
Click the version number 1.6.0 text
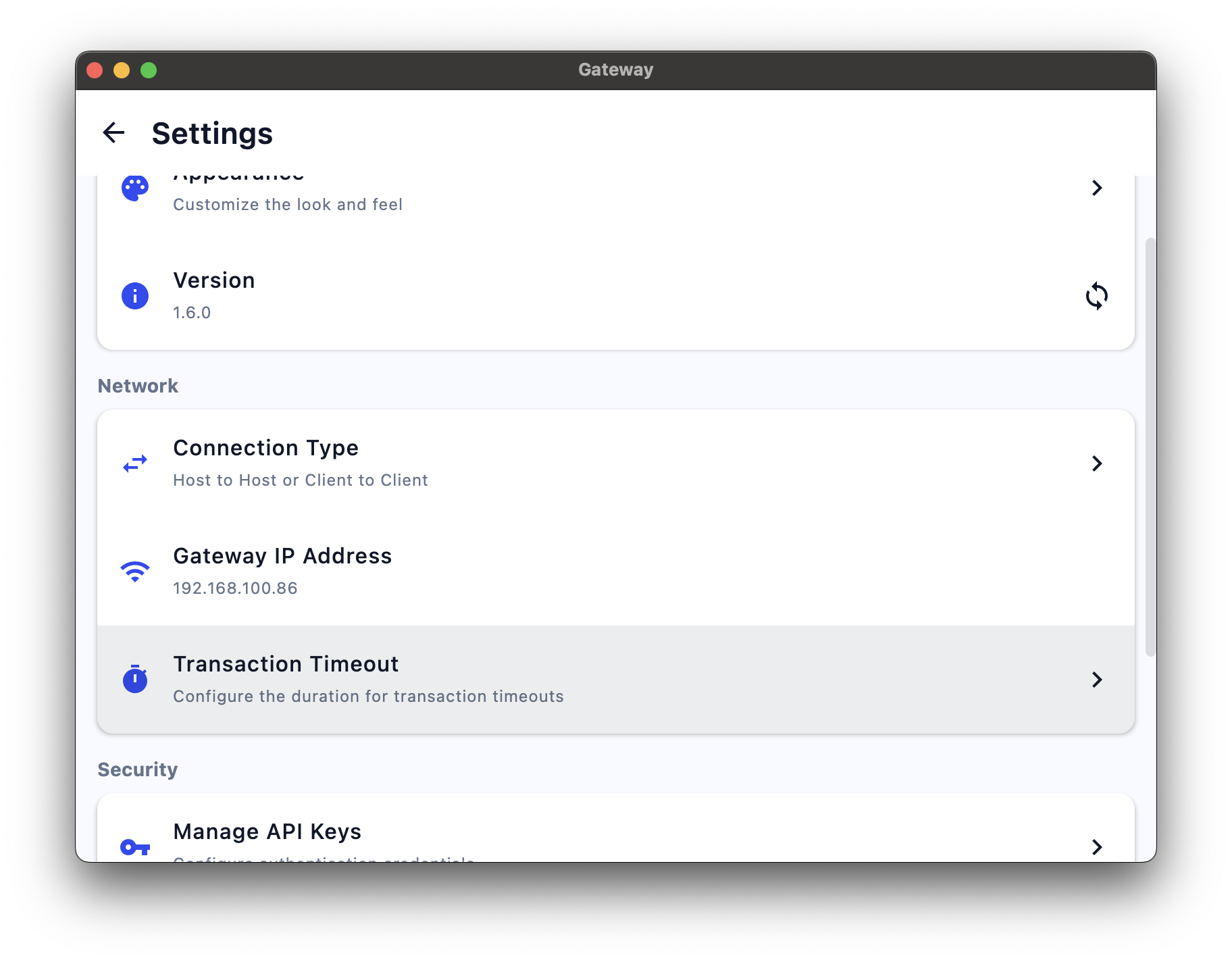[x=192, y=312]
